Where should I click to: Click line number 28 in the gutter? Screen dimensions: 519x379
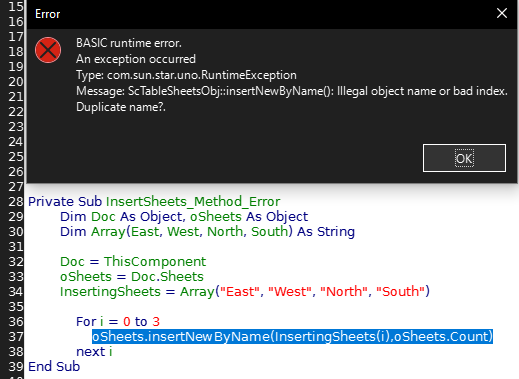[16, 202]
